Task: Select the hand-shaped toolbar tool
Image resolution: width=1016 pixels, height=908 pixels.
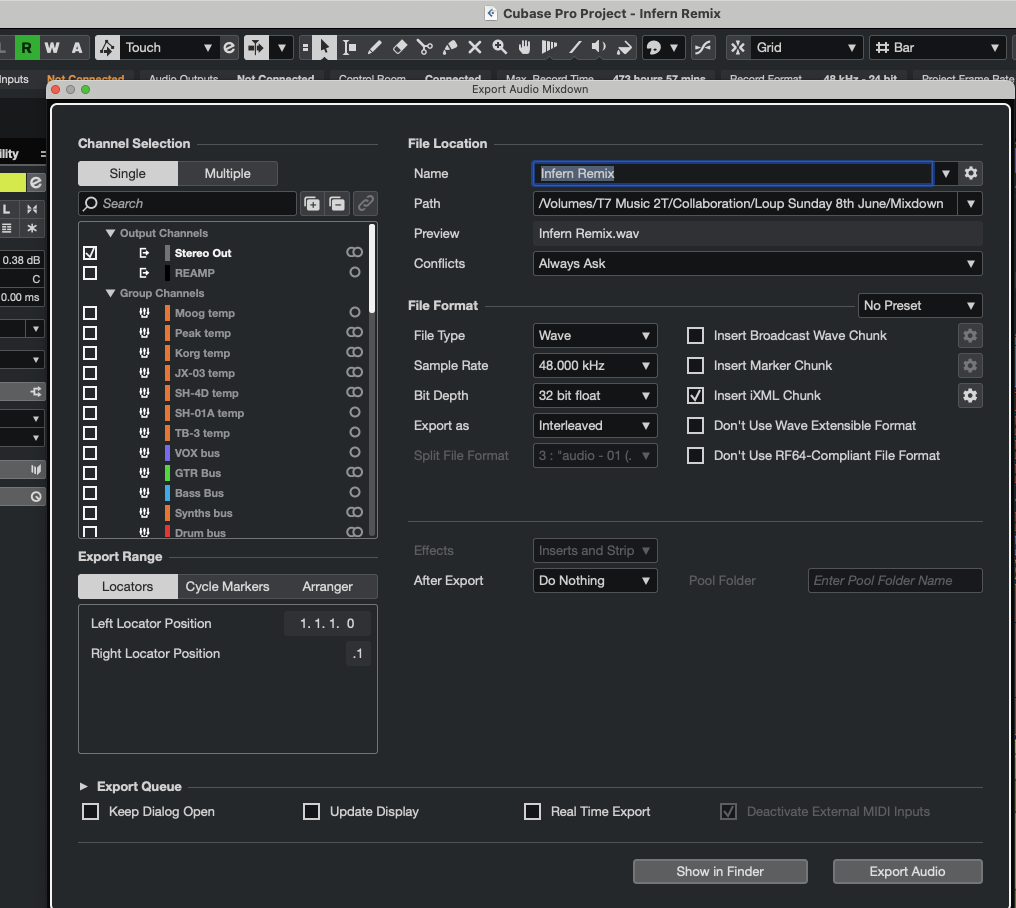Action: [524, 47]
